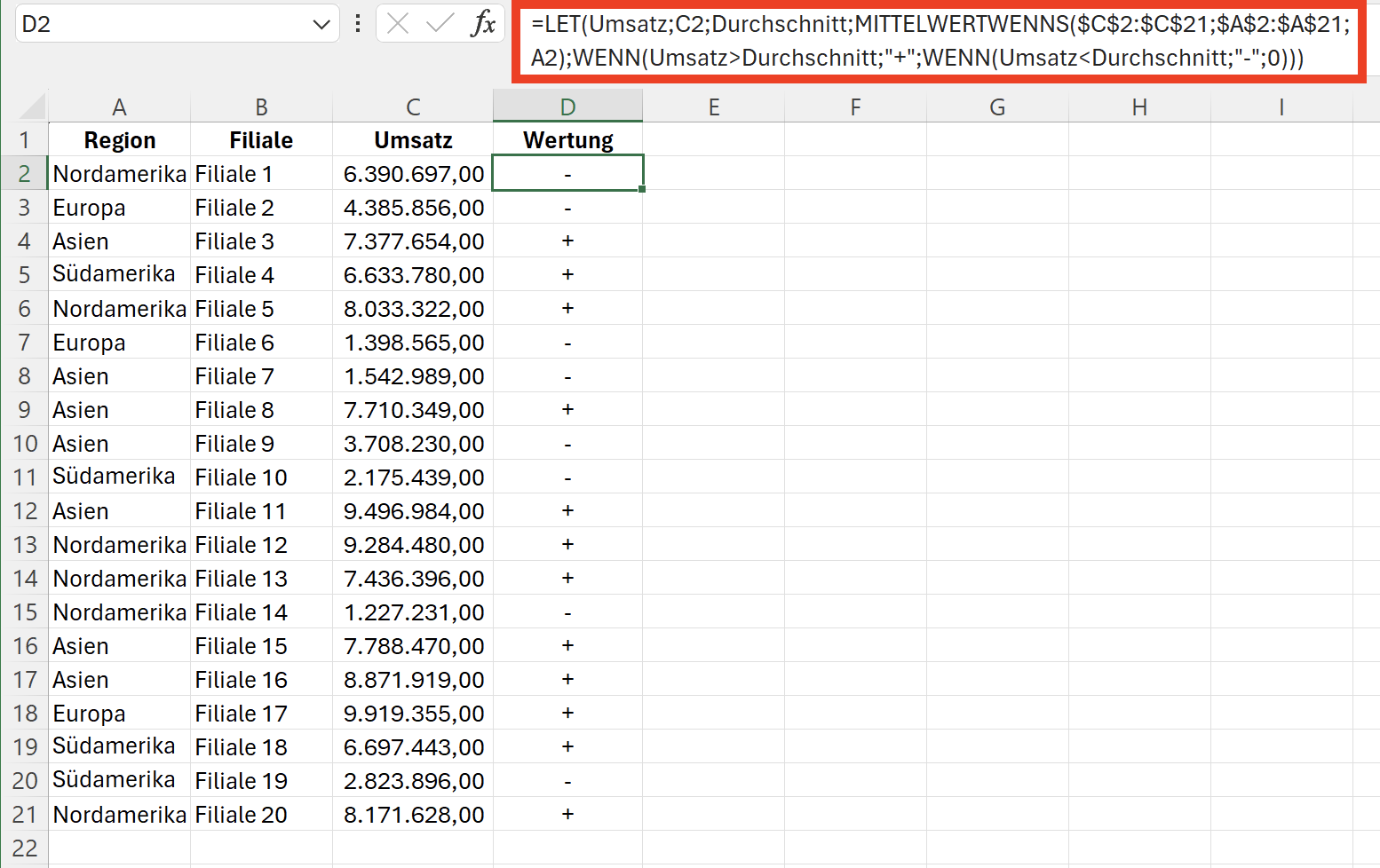
Task: Click the minus rating in row 7
Action: [x=567, y=342]
